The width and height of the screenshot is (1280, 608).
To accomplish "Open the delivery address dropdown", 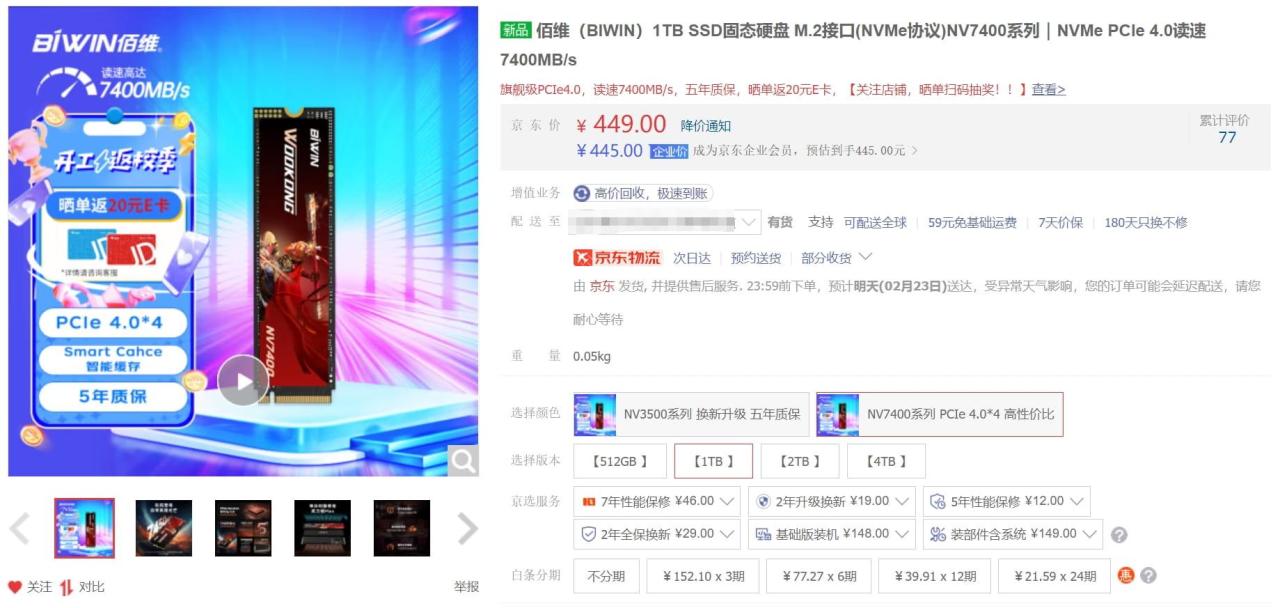I will click(x=665, y=222).
